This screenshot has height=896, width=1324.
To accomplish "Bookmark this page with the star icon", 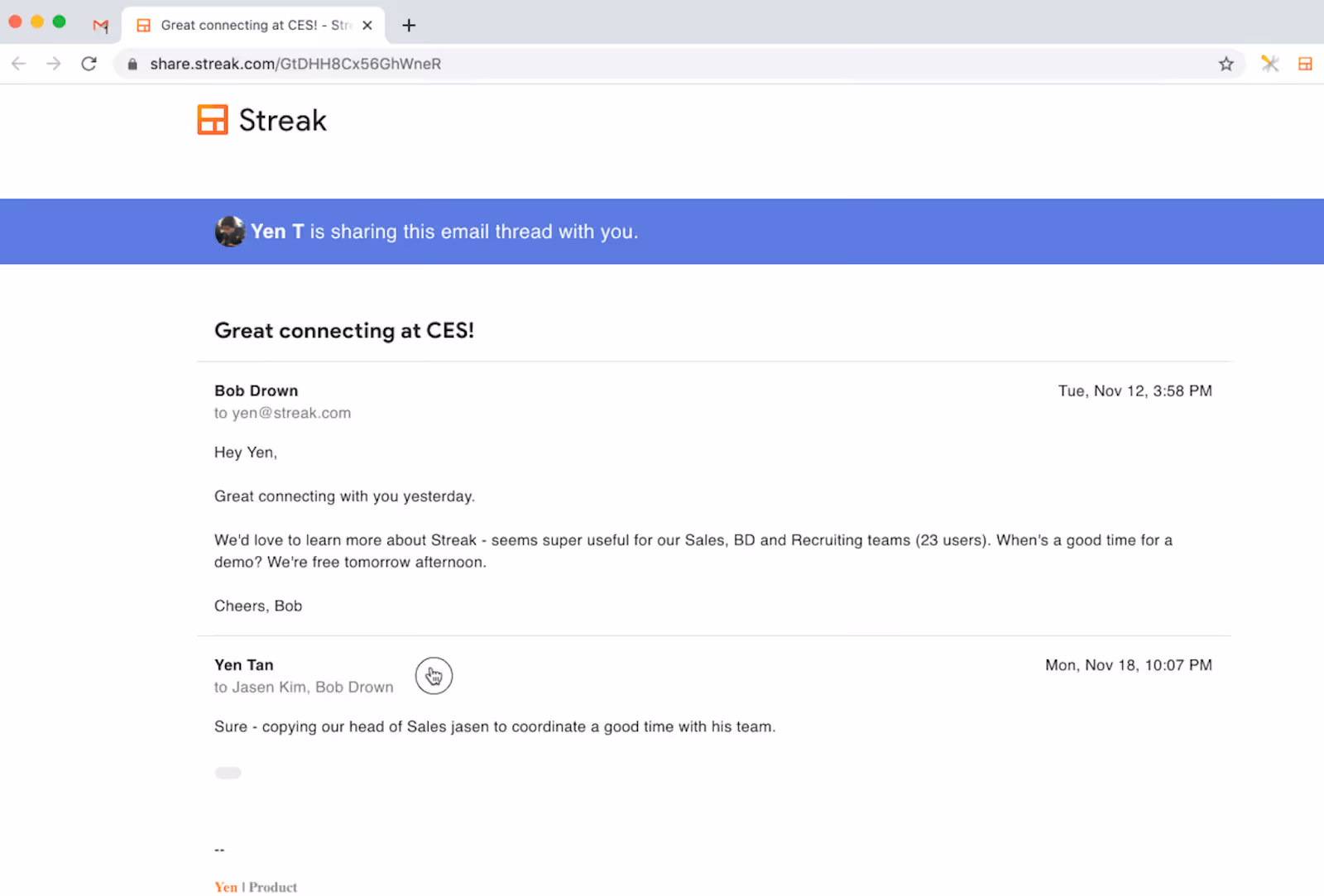I will coord(1226,64).
